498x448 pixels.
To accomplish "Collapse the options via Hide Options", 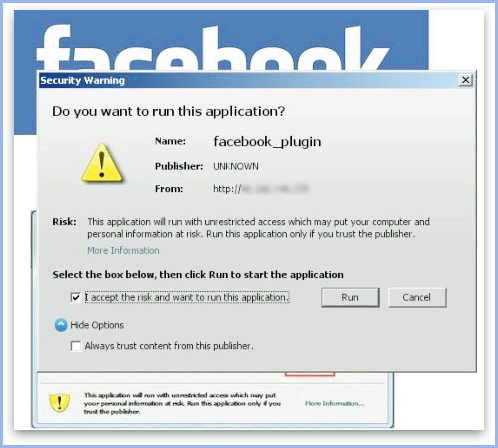I will (x=97, y=325).
